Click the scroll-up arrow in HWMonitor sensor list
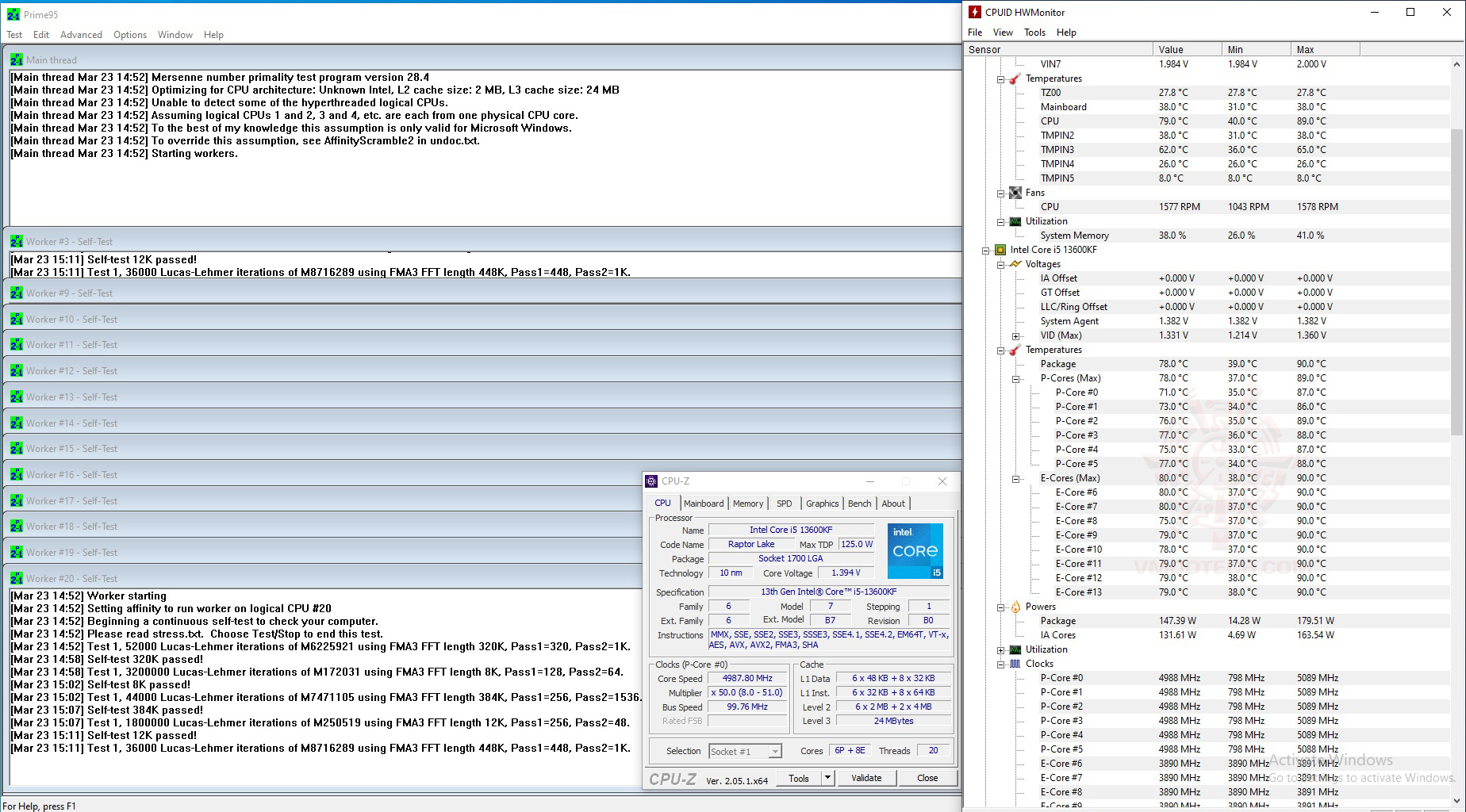This screenshot has height=812, width=1466. (x=1456, y=63)
